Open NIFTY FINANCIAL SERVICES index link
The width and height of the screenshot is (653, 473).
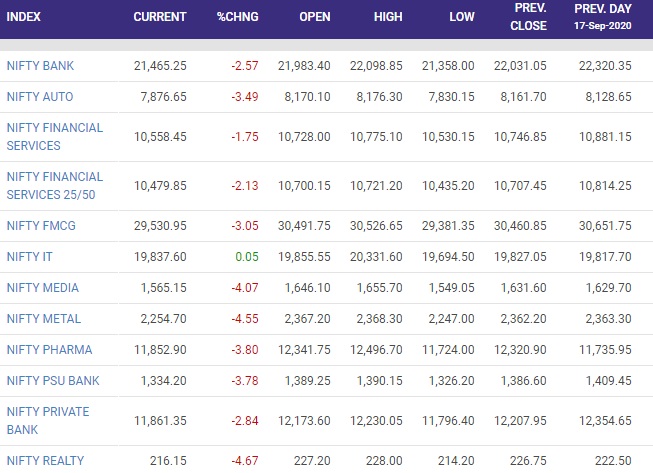[55, 137]
